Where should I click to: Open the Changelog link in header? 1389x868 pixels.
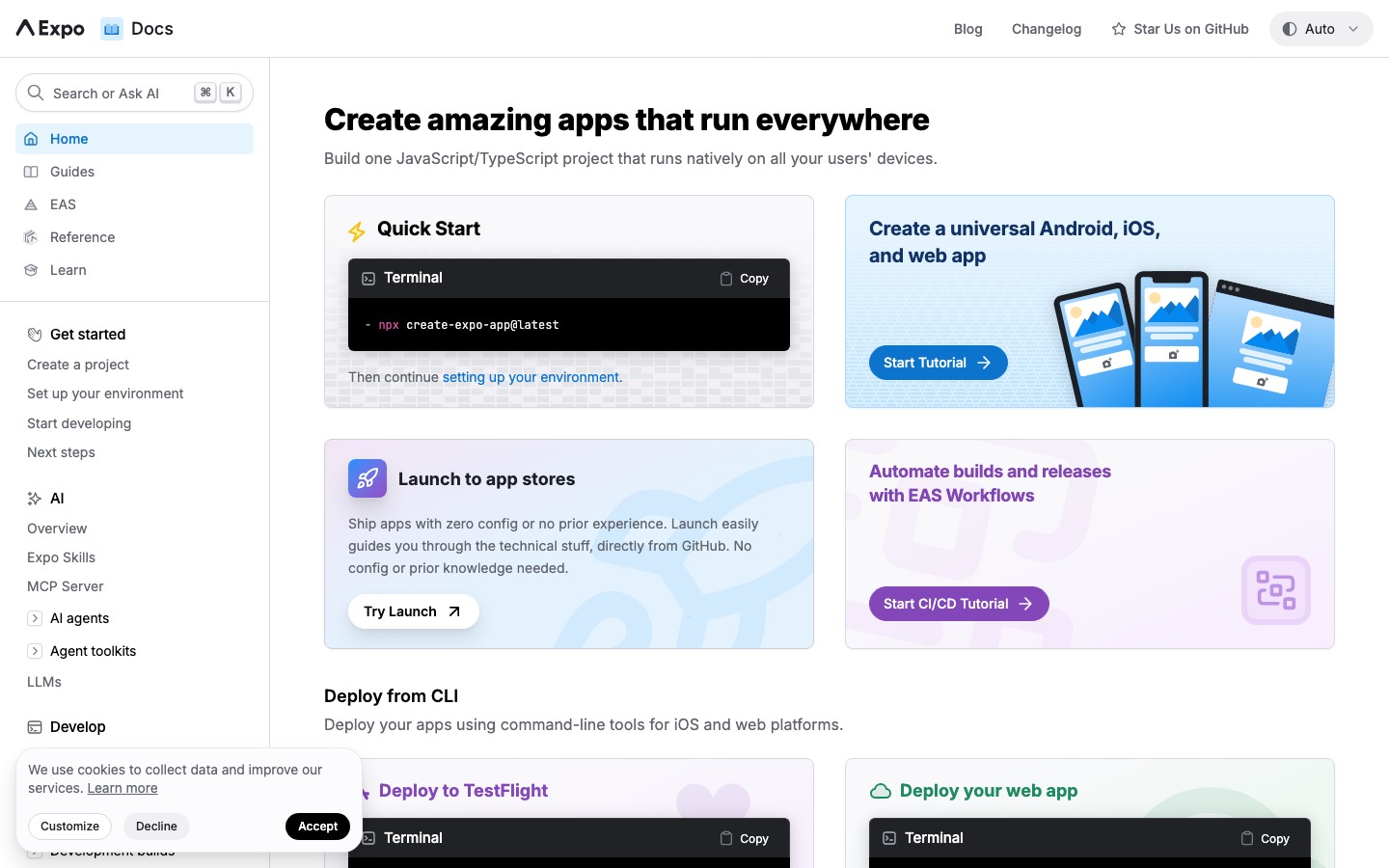tap(1047, 29)
